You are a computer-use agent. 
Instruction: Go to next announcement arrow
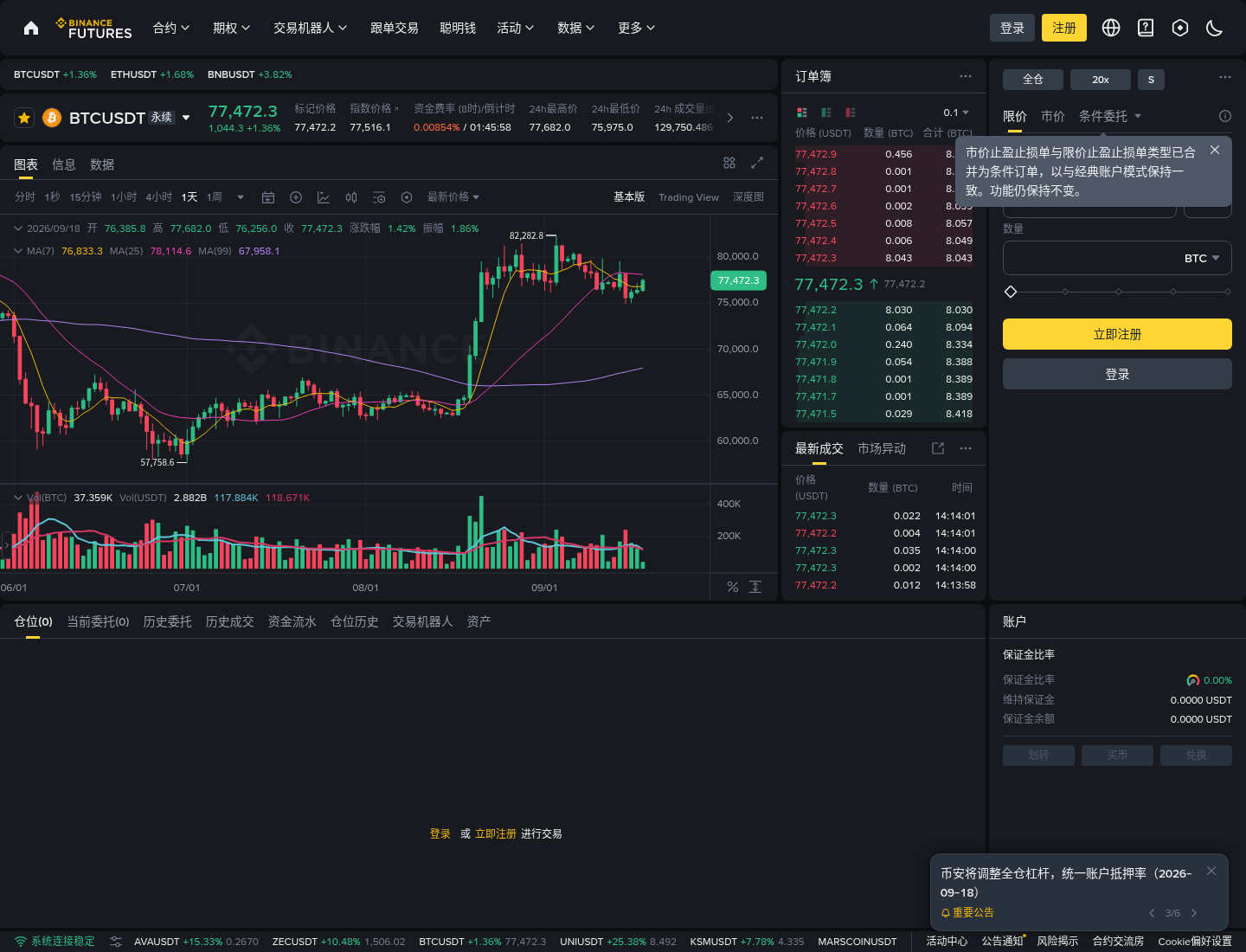coord(1194,913)
